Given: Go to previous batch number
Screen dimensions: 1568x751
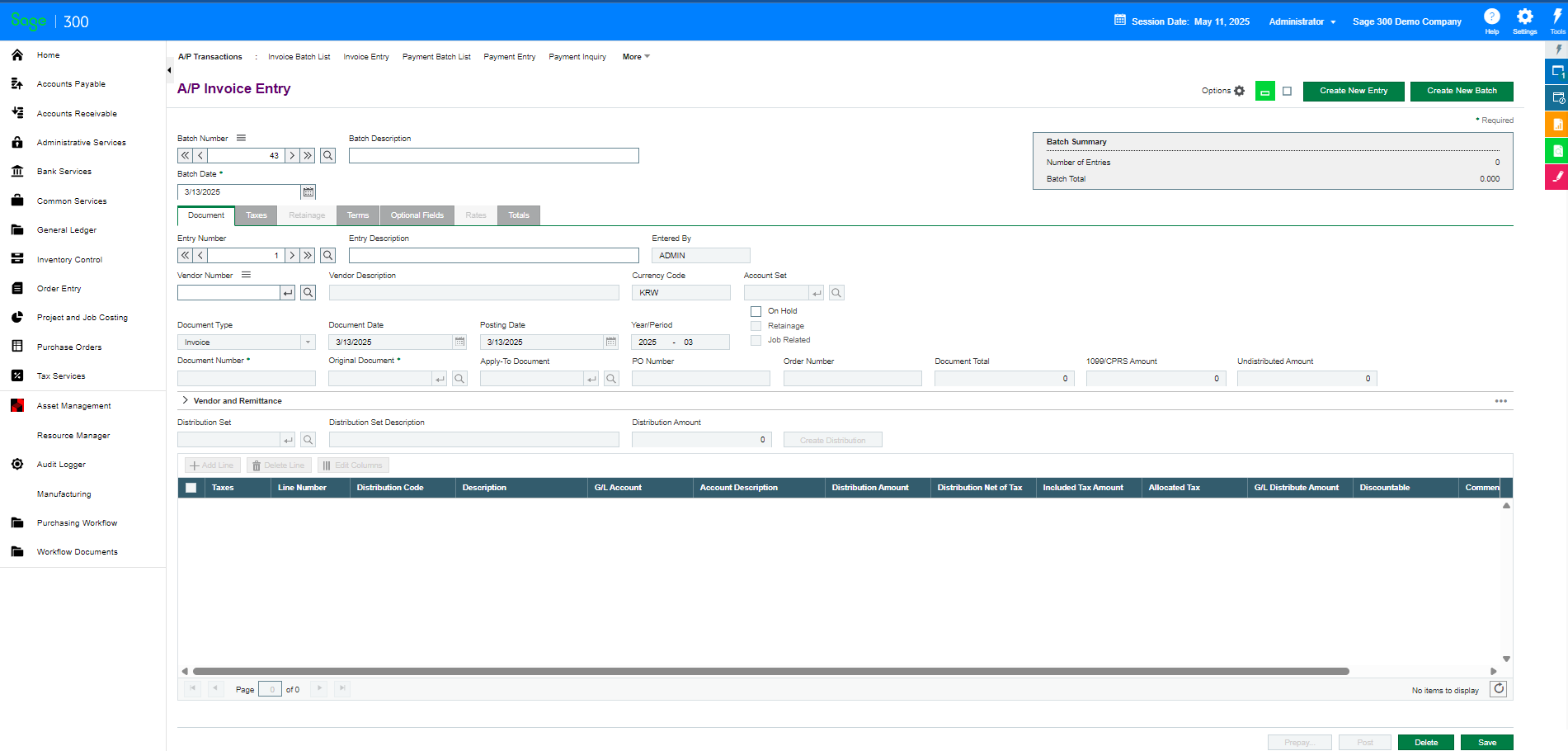Looking at the screenshot, I should [x=200, y=155].
